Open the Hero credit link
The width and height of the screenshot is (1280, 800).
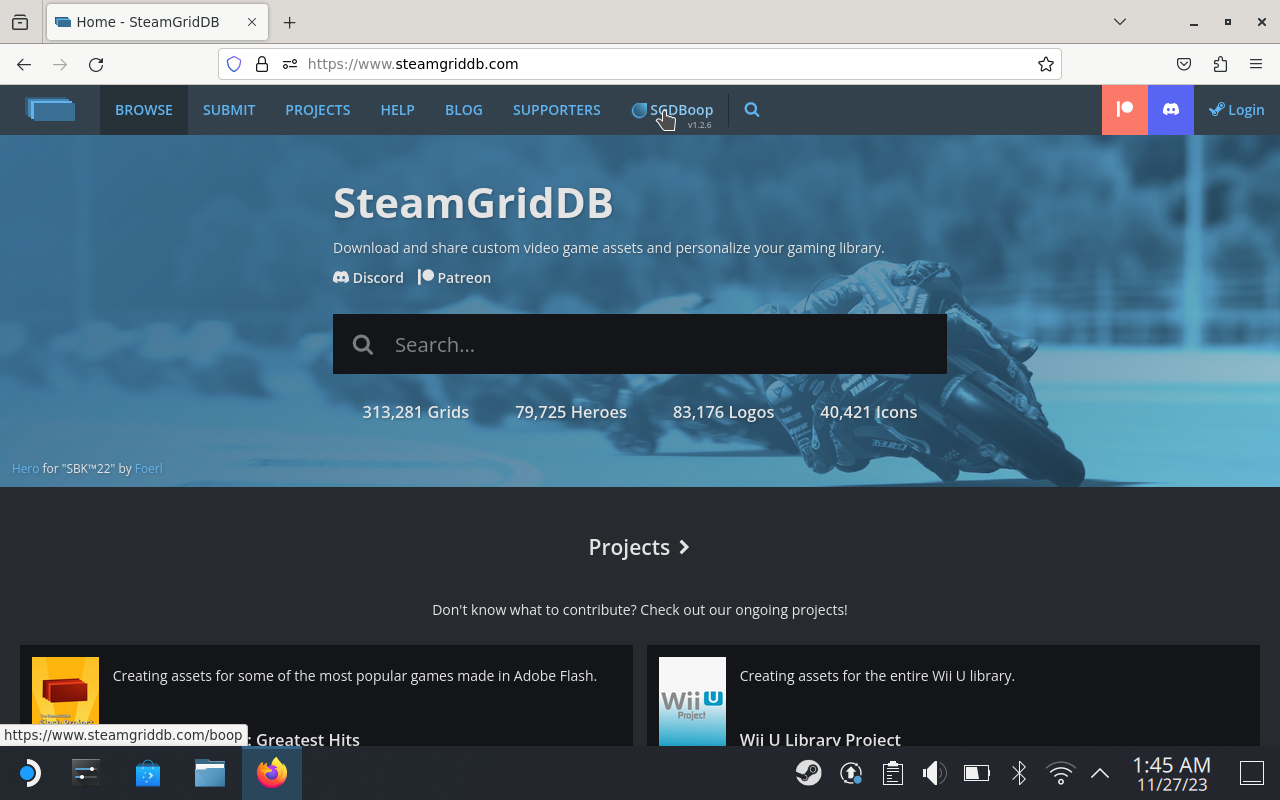click(25, 468)
